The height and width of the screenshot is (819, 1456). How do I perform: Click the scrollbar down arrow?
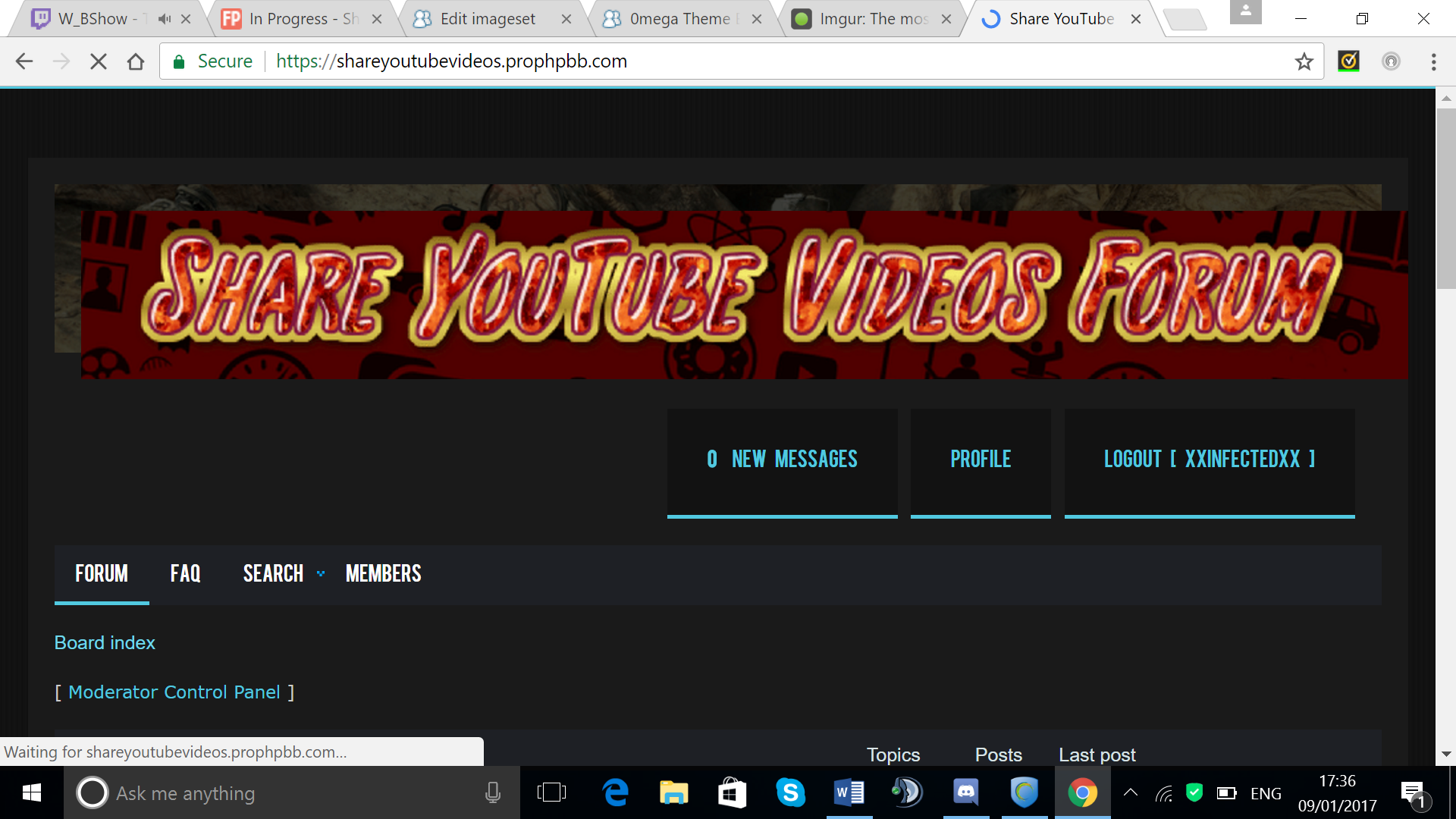tap(1446, 755)
